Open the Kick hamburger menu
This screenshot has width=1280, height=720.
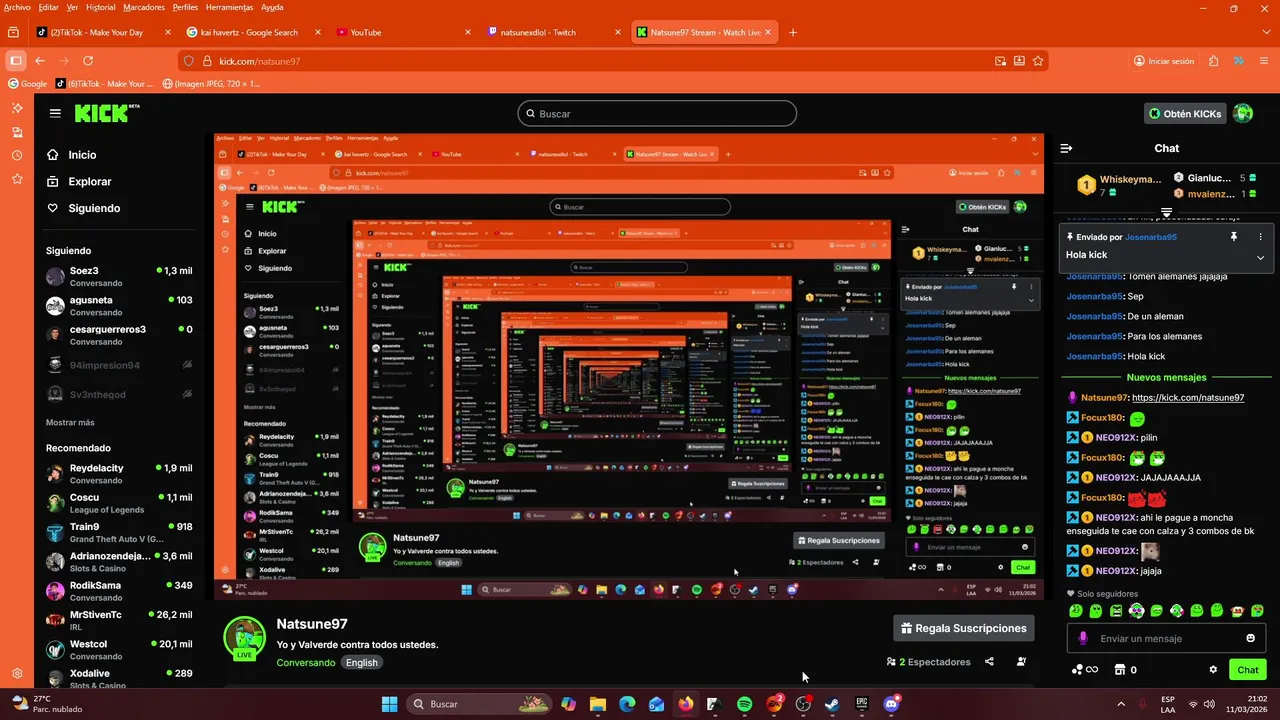(55, 113)
